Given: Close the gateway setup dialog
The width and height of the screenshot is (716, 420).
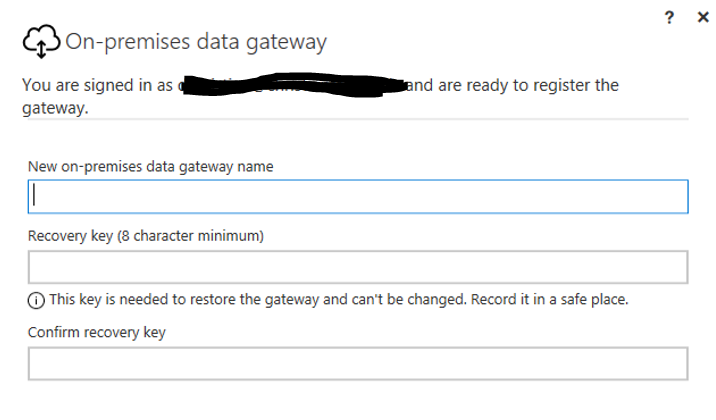Looking at the screenshot, I should (703, 17).
